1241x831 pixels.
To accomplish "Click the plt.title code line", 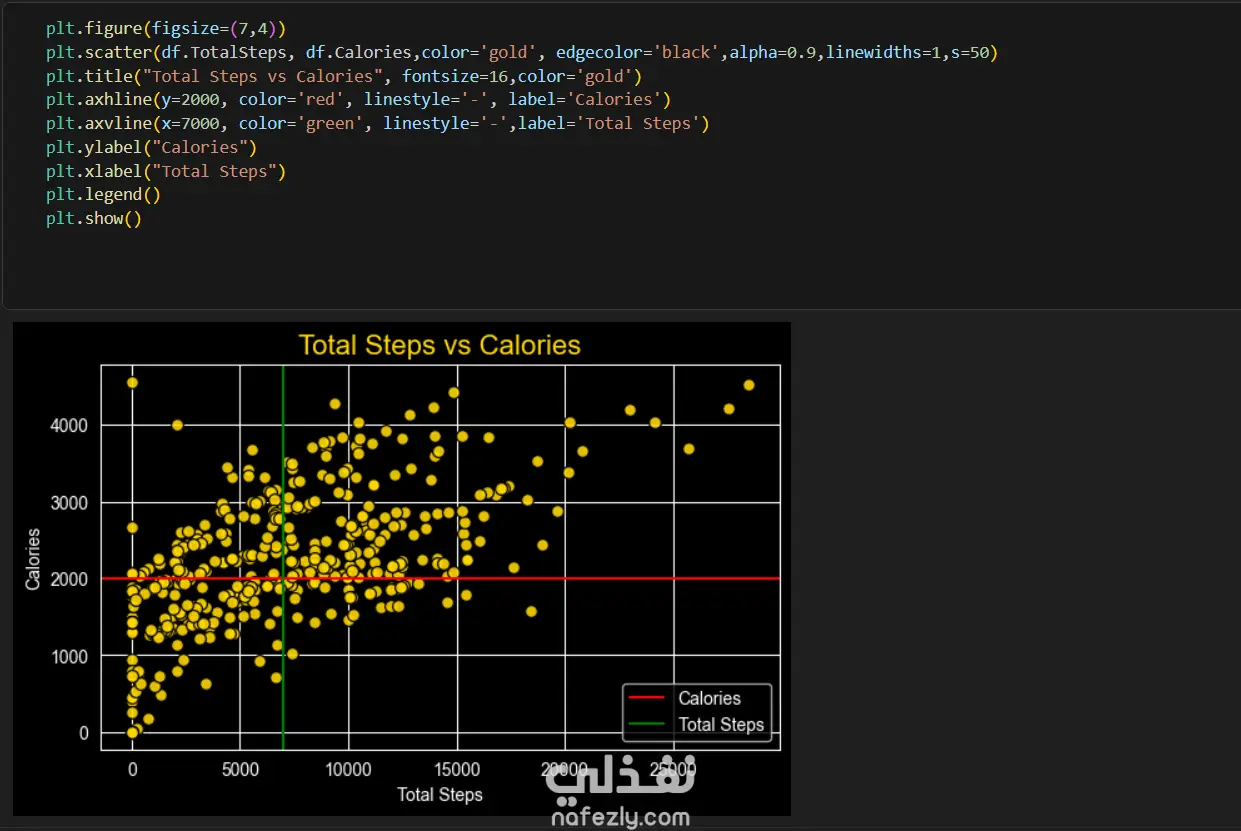I will (x=342, y=76).
